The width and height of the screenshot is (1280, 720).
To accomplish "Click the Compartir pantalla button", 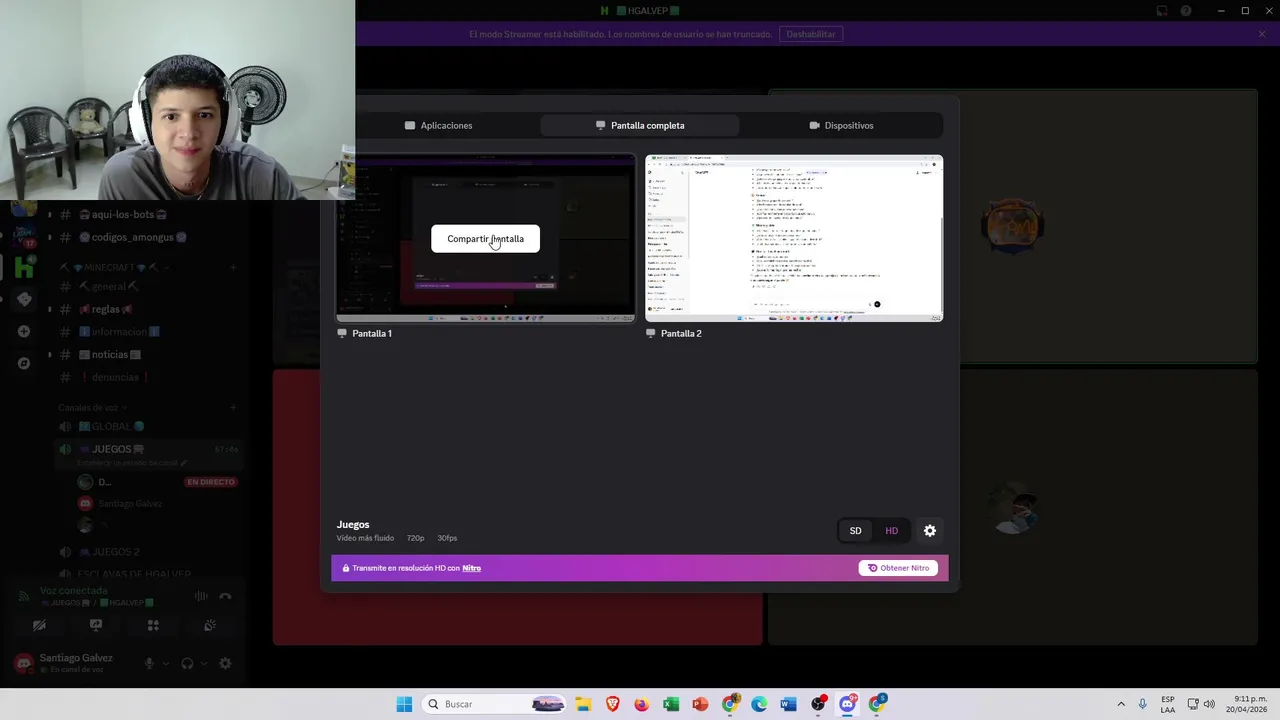I will point(485,239).
